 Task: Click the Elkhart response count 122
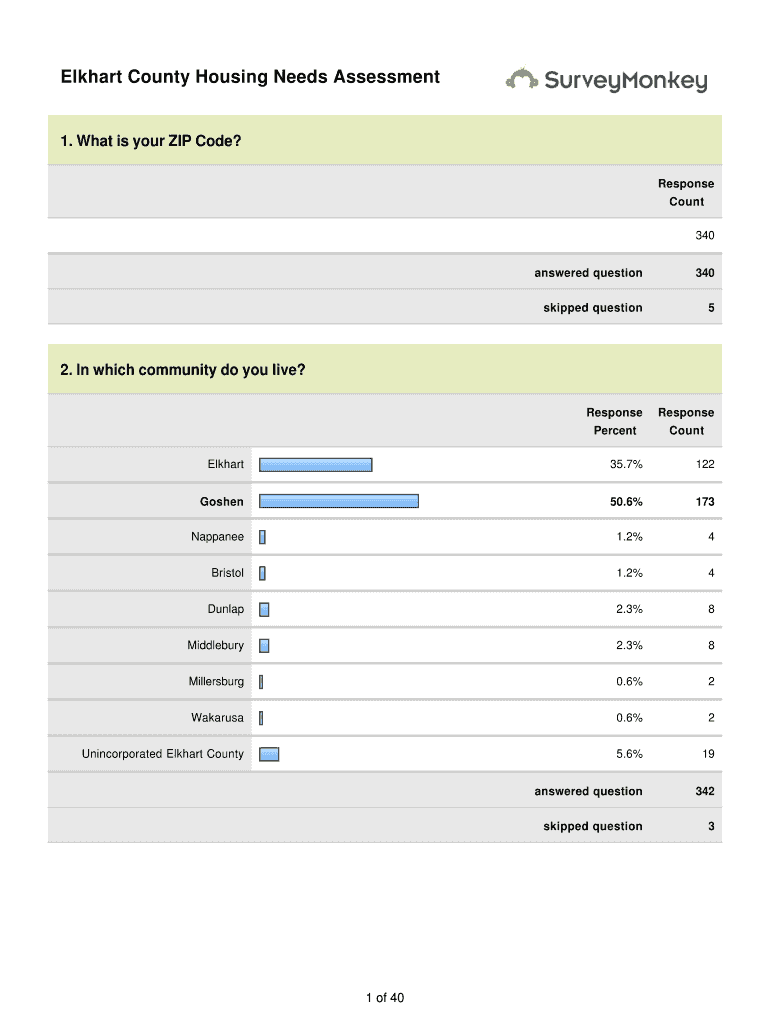click(704, 464)
